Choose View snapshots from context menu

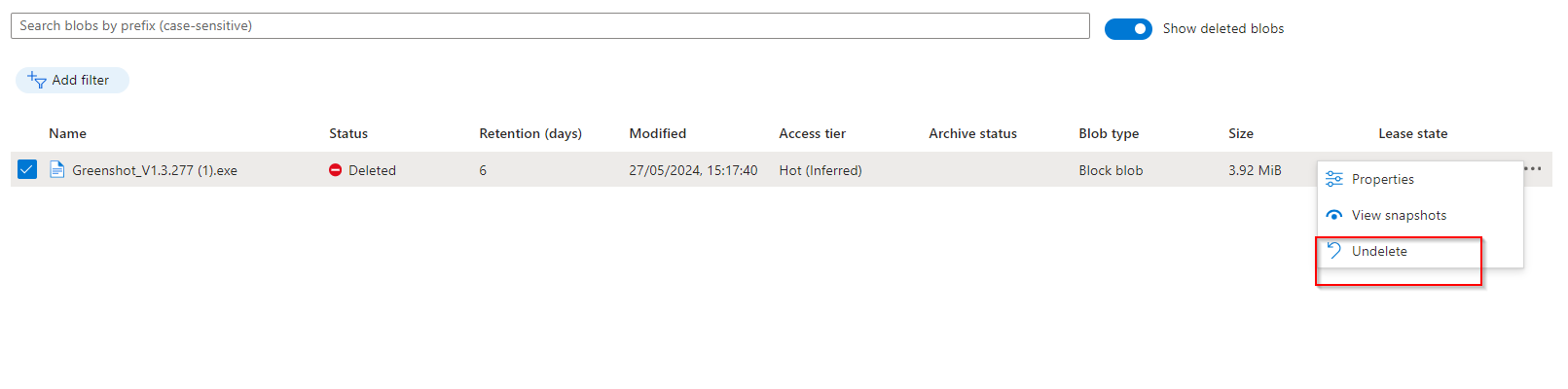1399,215
